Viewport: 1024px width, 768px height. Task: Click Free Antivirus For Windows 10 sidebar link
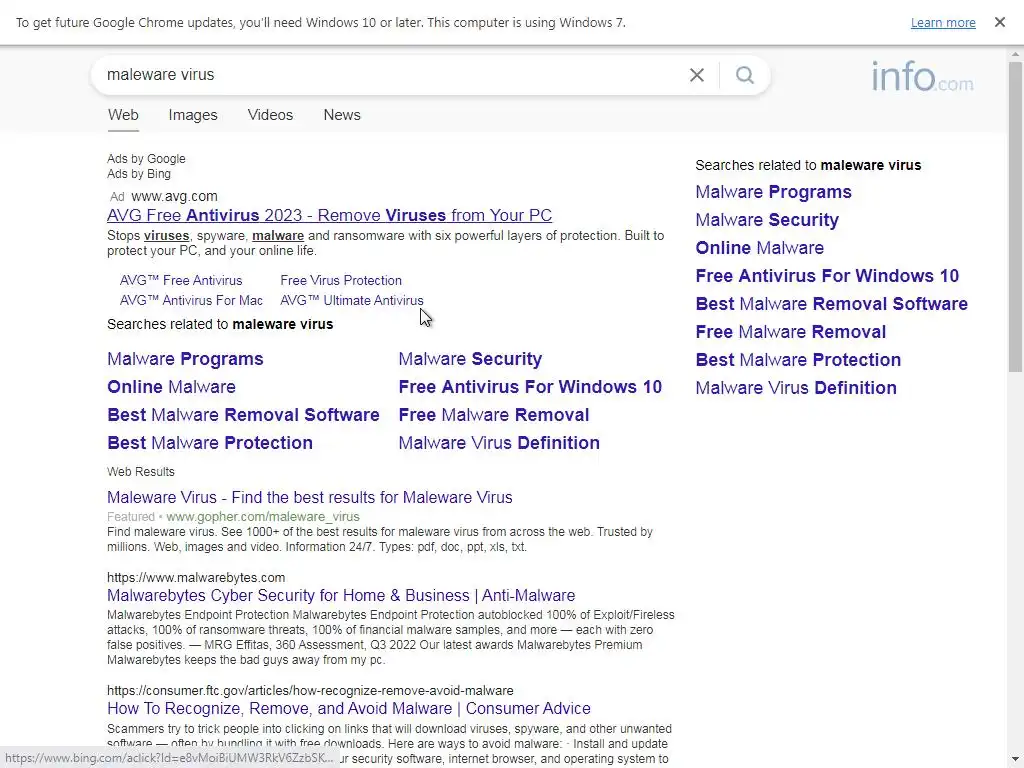click(827, 276)
